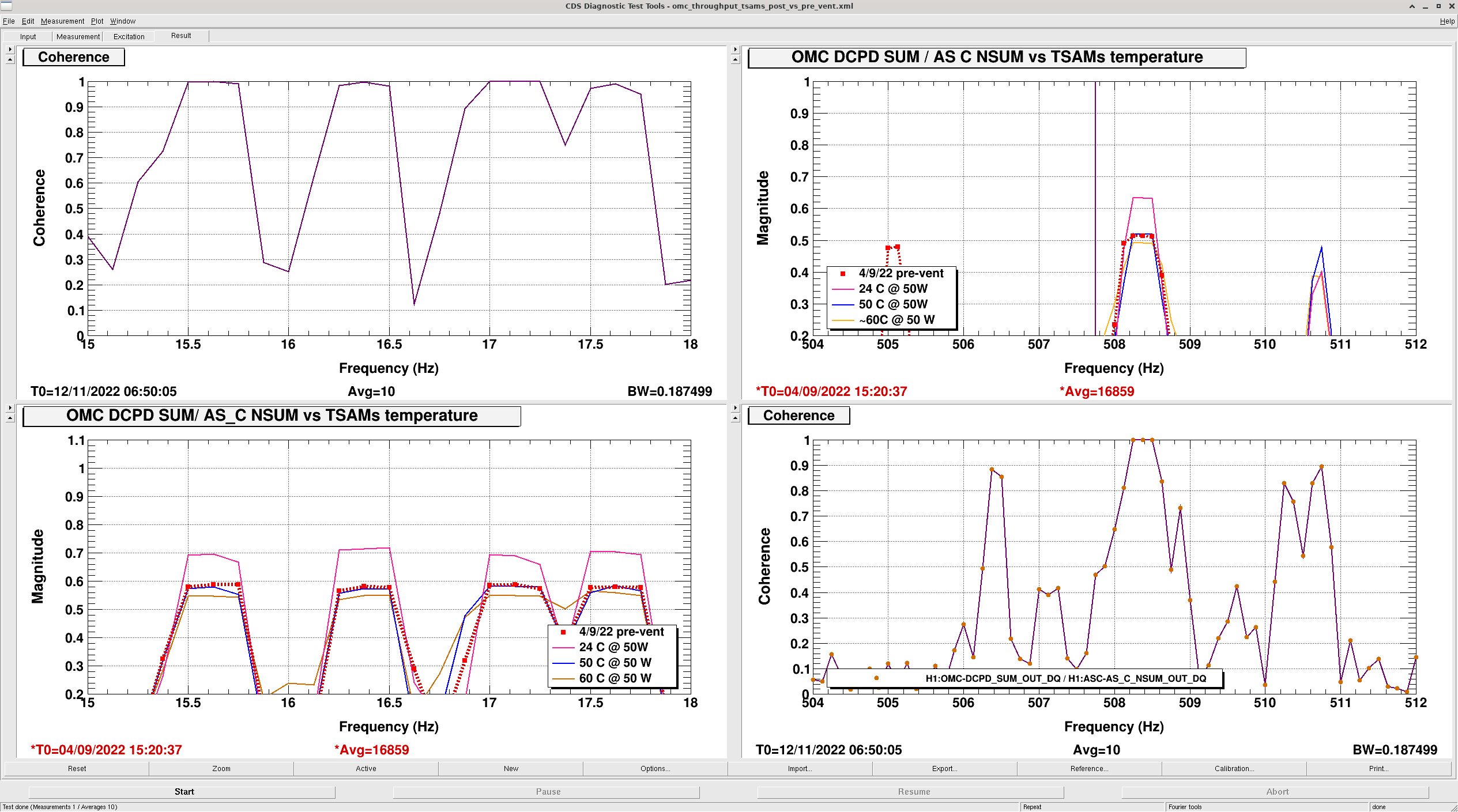
Task: Switch to the Input tab
Action: pyautogui.click(x=28, y=36)
